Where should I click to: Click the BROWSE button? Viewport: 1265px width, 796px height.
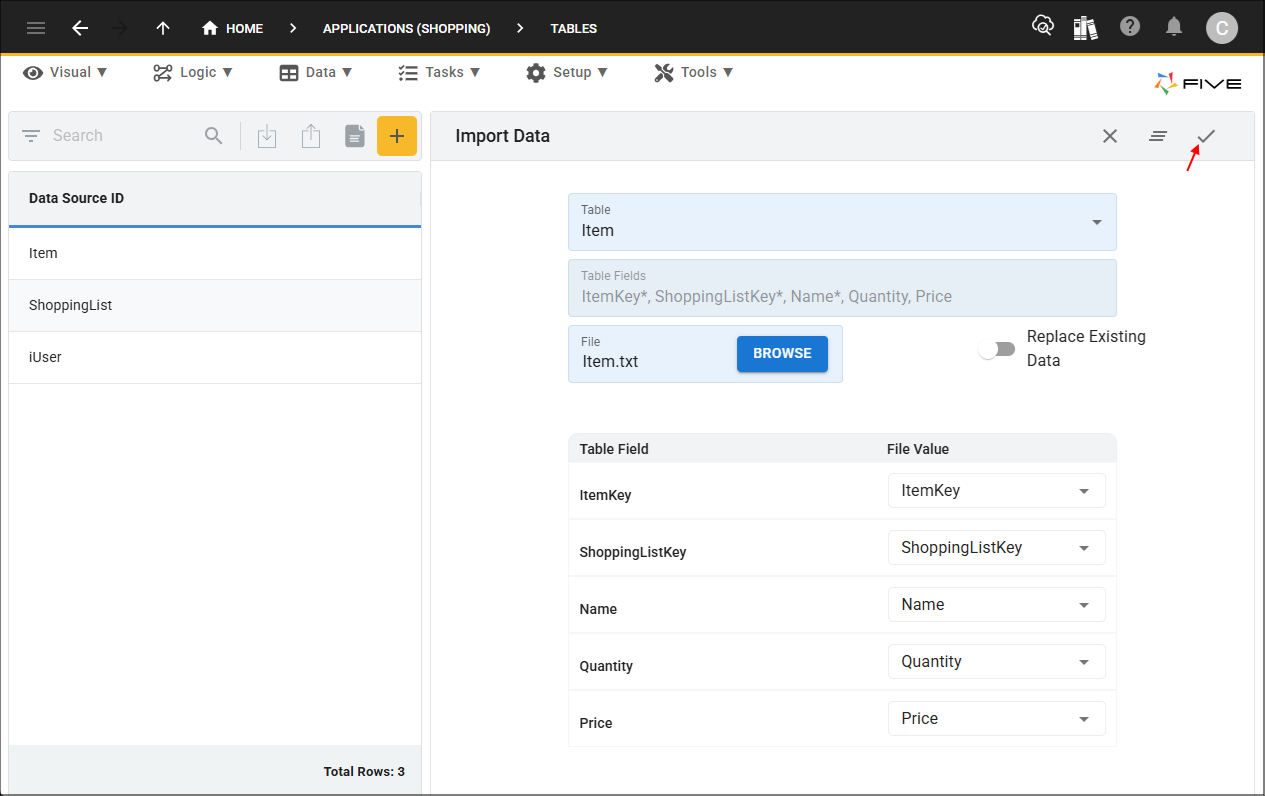tap(782, 354)
